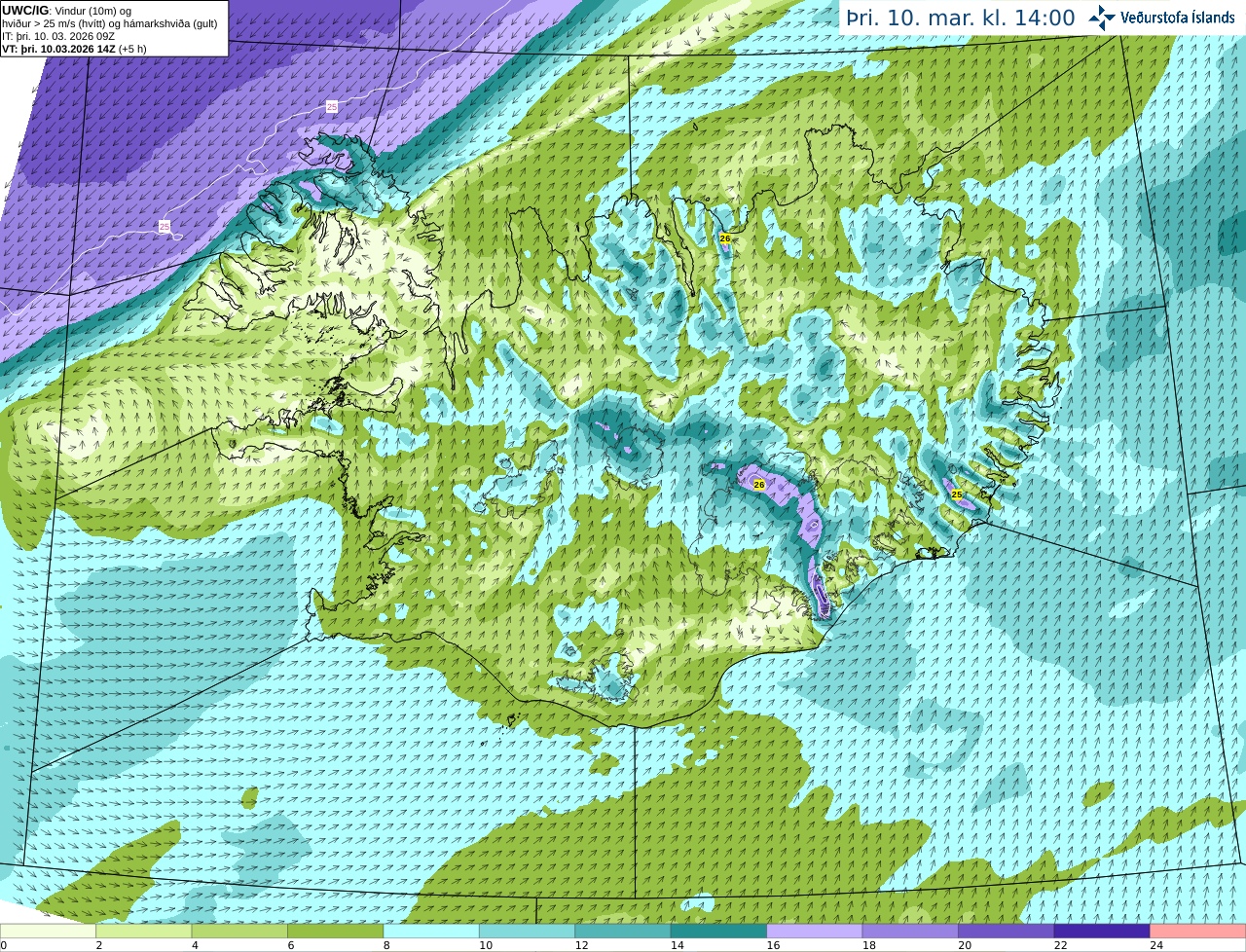Click the legend tick label '18'

(x=869, y=945)
